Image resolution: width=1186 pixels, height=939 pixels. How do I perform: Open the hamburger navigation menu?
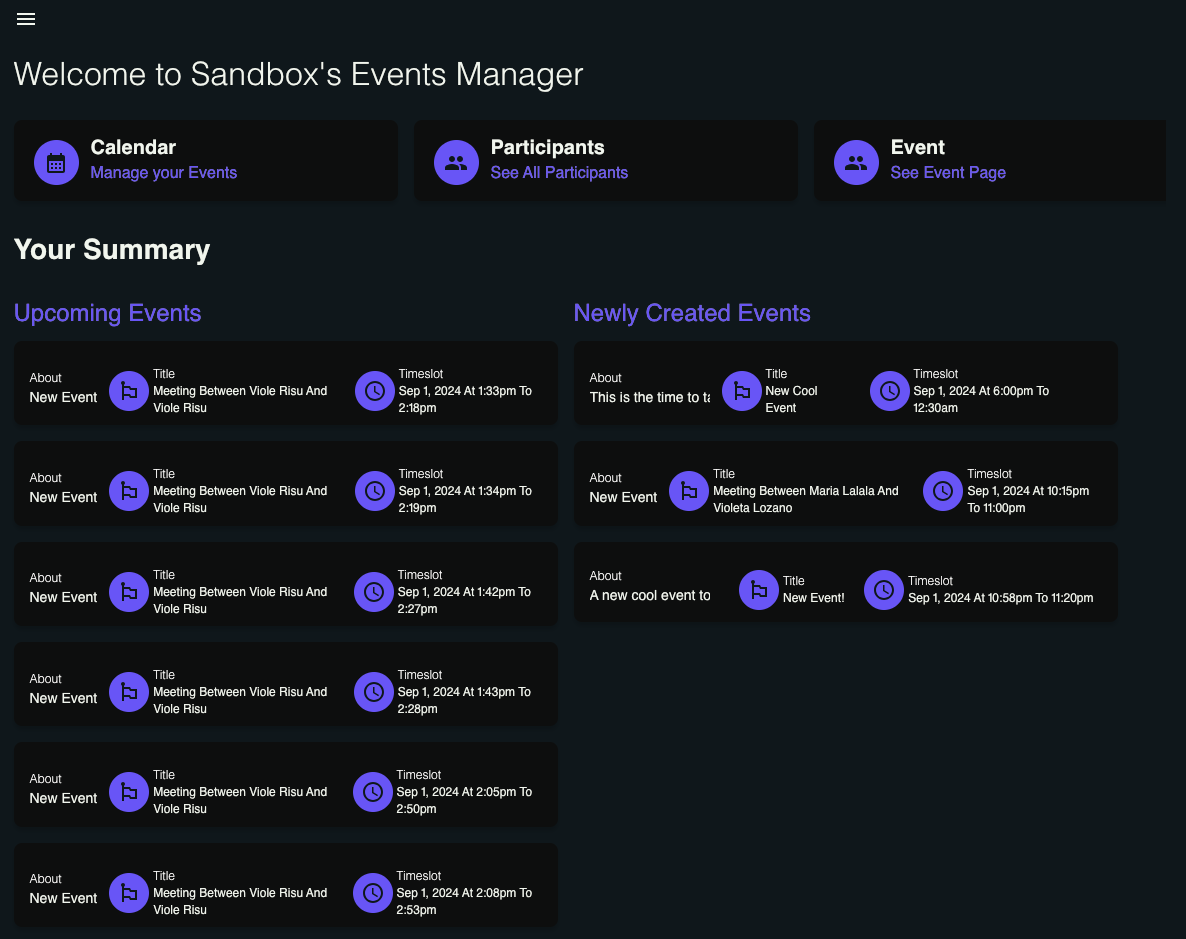26,20
